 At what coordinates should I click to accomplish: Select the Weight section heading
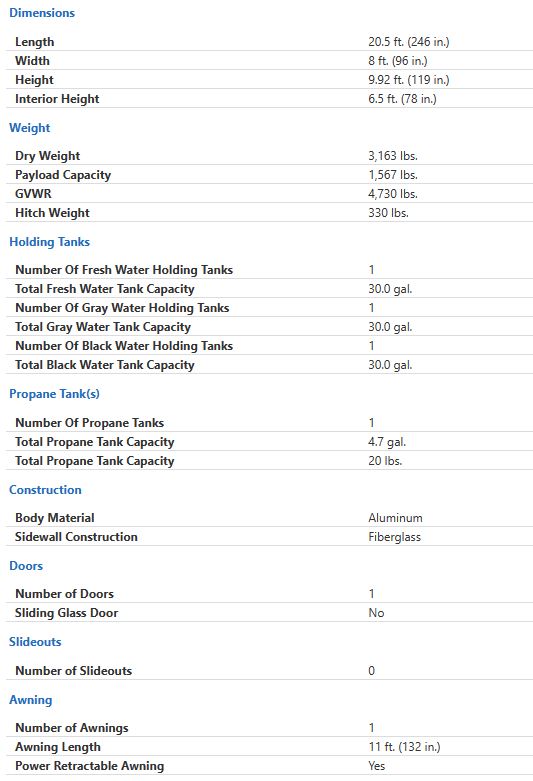tap(29, 128)
